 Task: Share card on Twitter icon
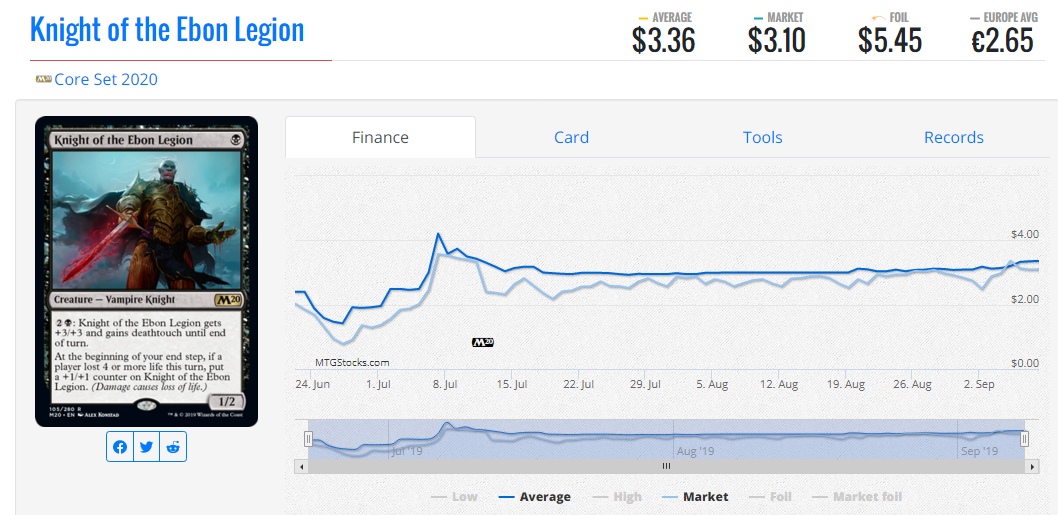146,447
